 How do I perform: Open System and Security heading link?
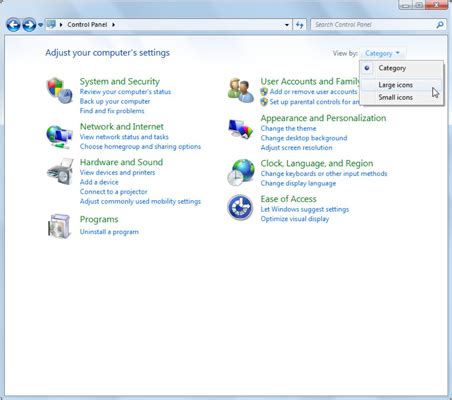pos(119,82)
